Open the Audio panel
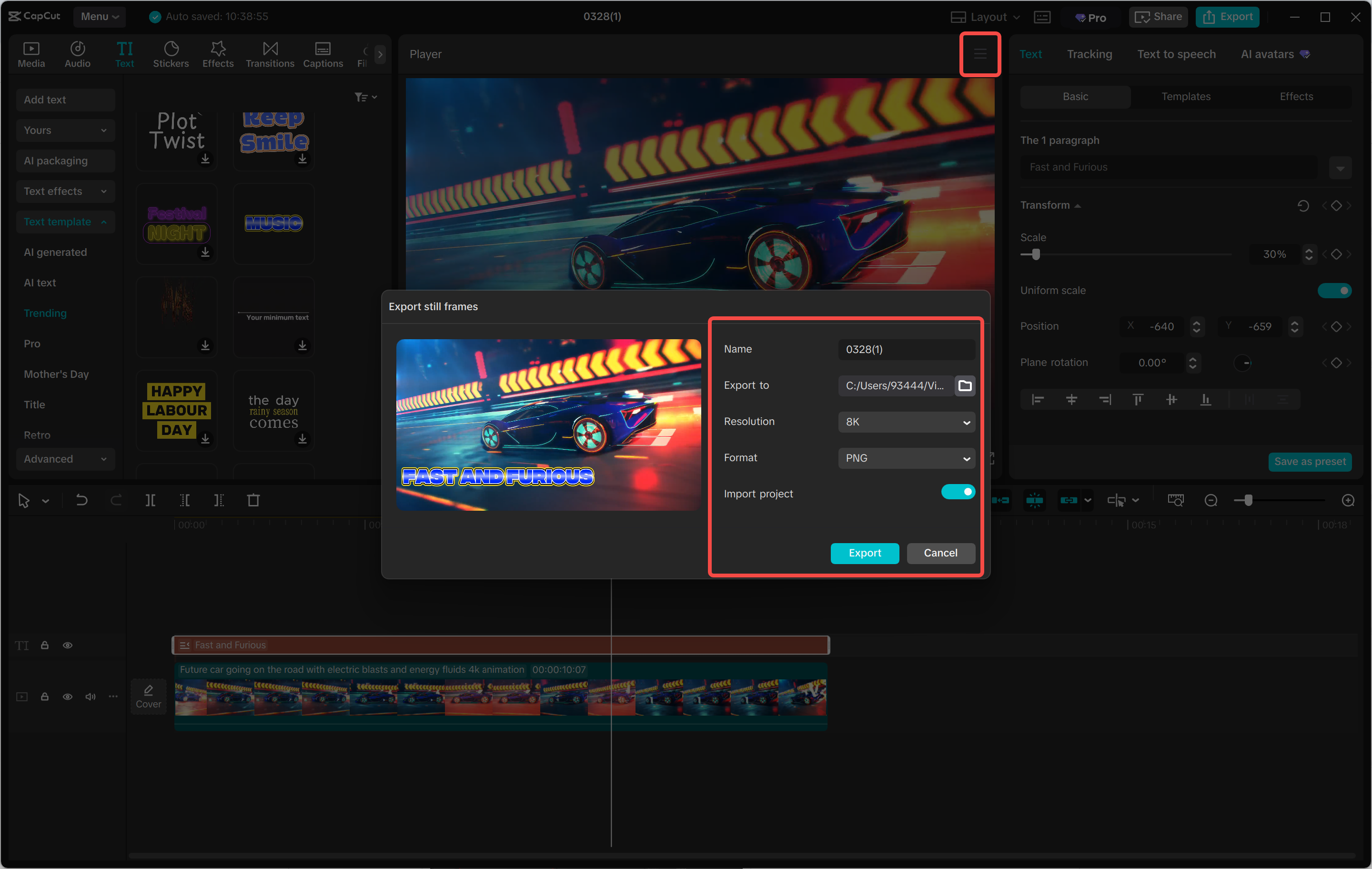The width and height of the screenshot is (1372, 869). pyautogui.click(x=78, y=54)
